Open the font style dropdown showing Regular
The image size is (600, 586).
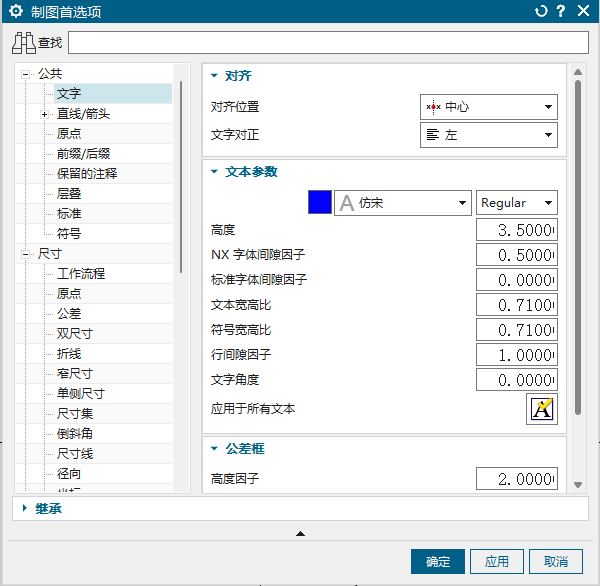click(517, 203)
